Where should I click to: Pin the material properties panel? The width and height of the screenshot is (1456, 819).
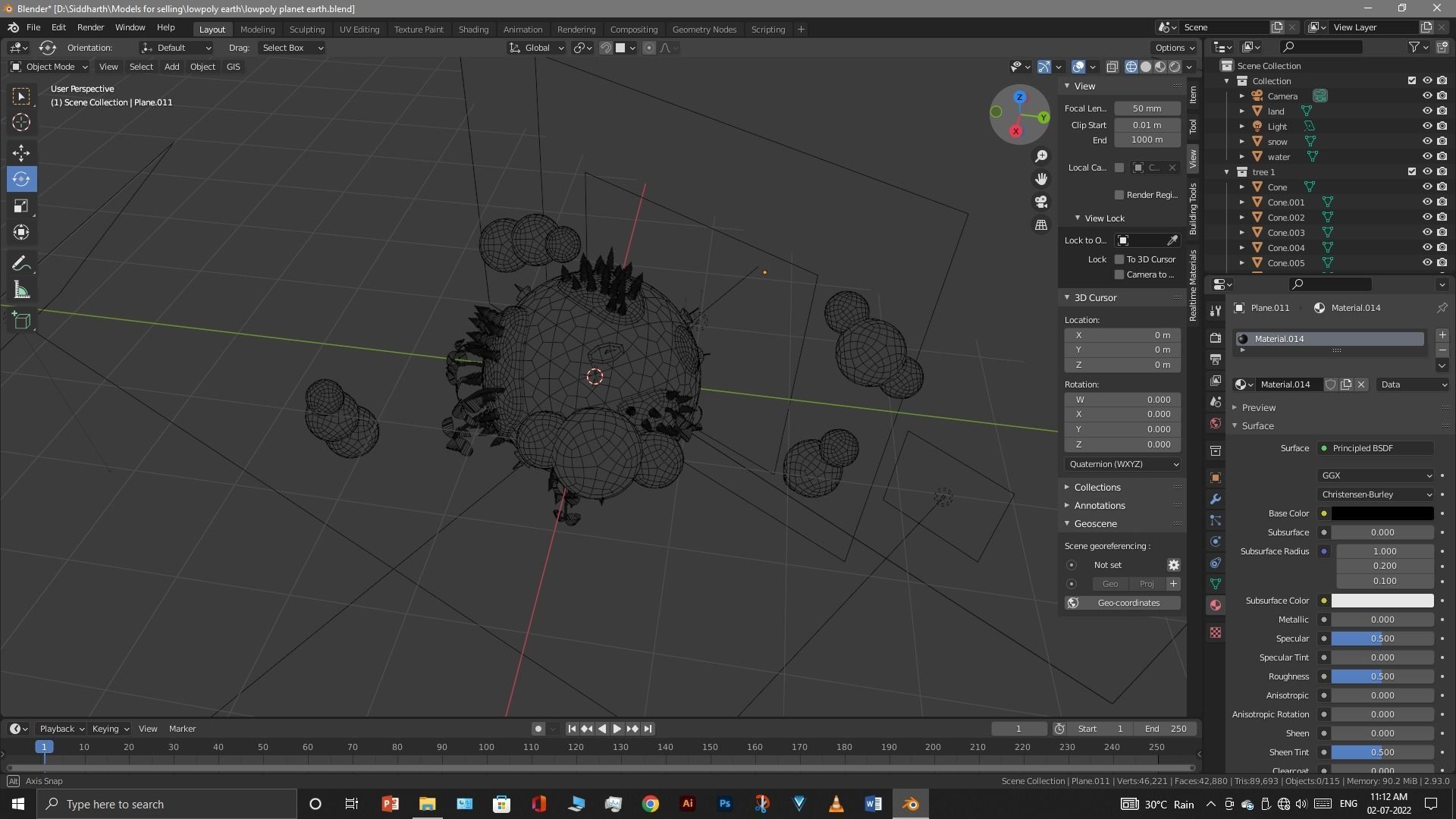point(1442,308)
